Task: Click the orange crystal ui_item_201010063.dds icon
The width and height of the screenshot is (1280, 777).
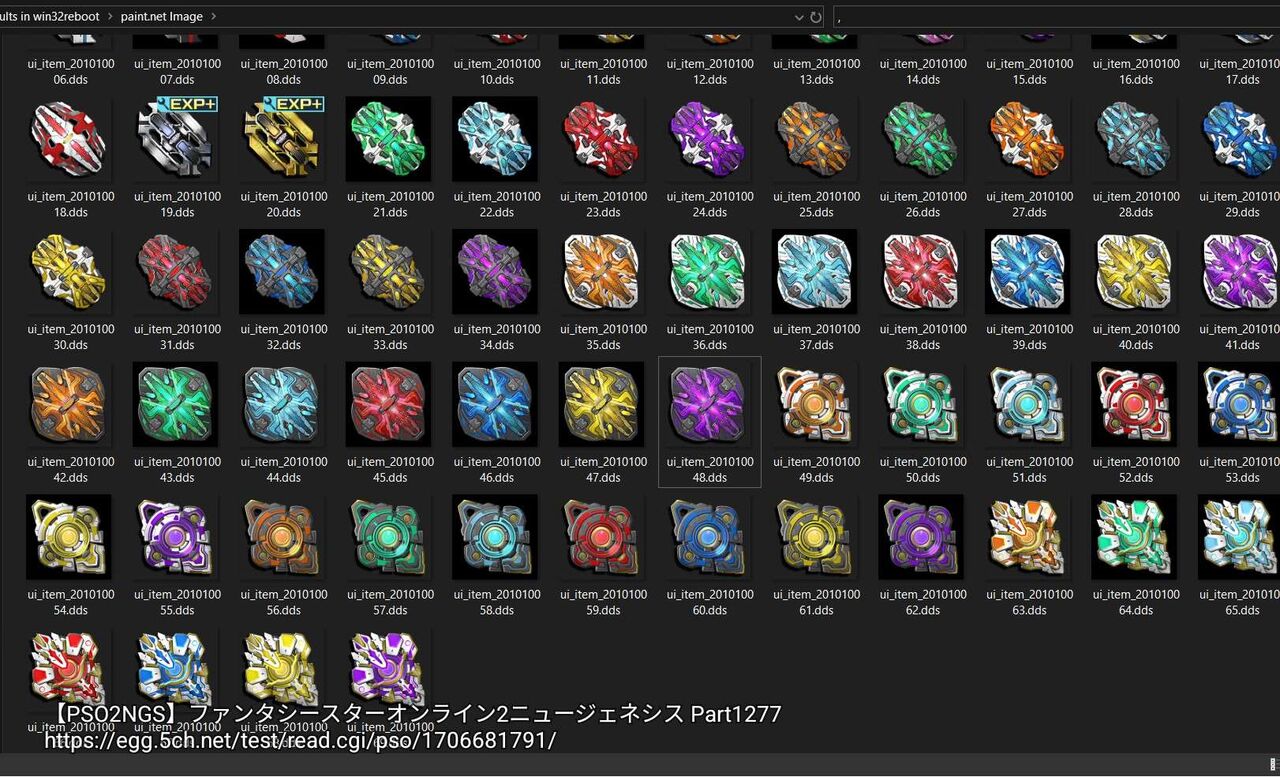Action: 1028,537
